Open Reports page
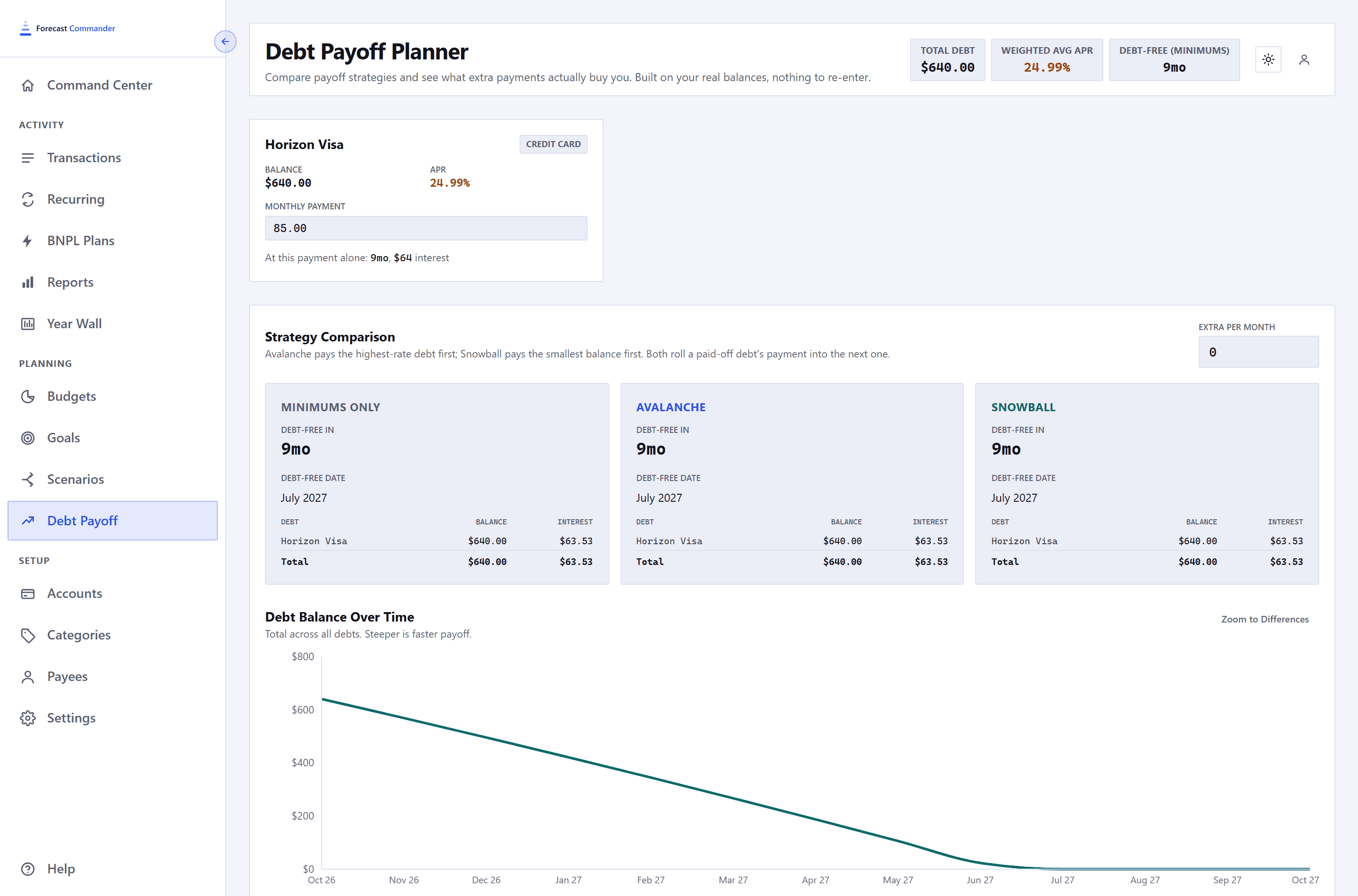Image resolution: width=1358 pixels, height=896 pixels. click(x=113, y=282)
